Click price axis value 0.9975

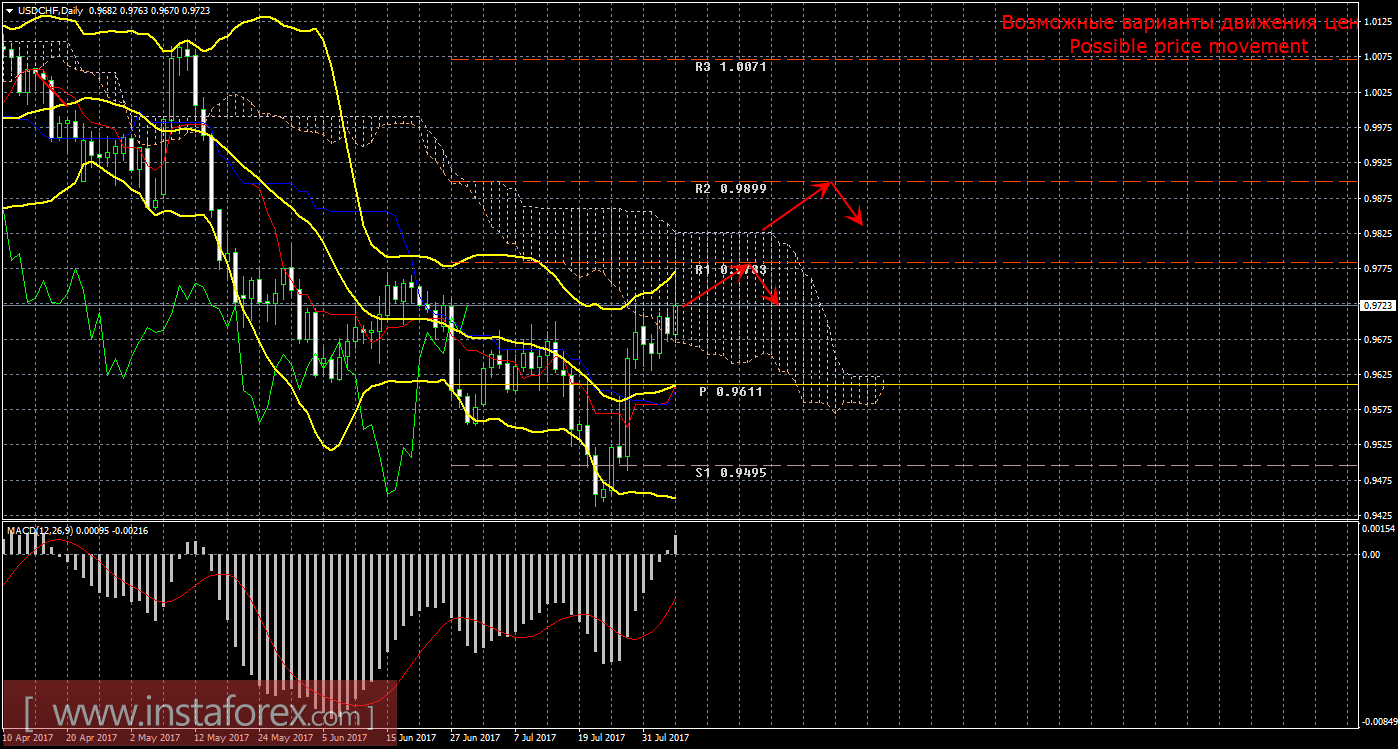[1376, 128]
